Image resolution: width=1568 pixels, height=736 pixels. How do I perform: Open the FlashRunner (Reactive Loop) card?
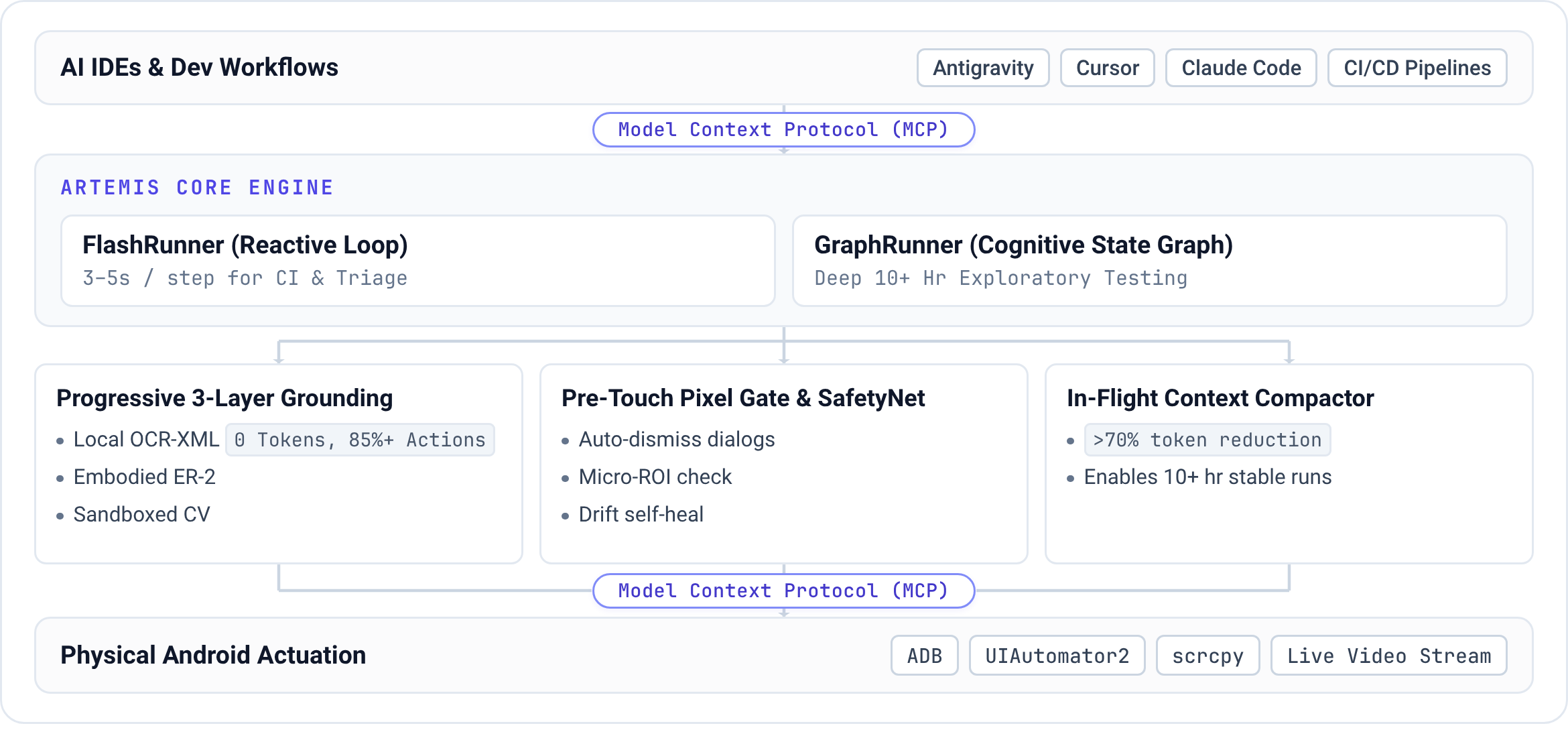point(418,261)
